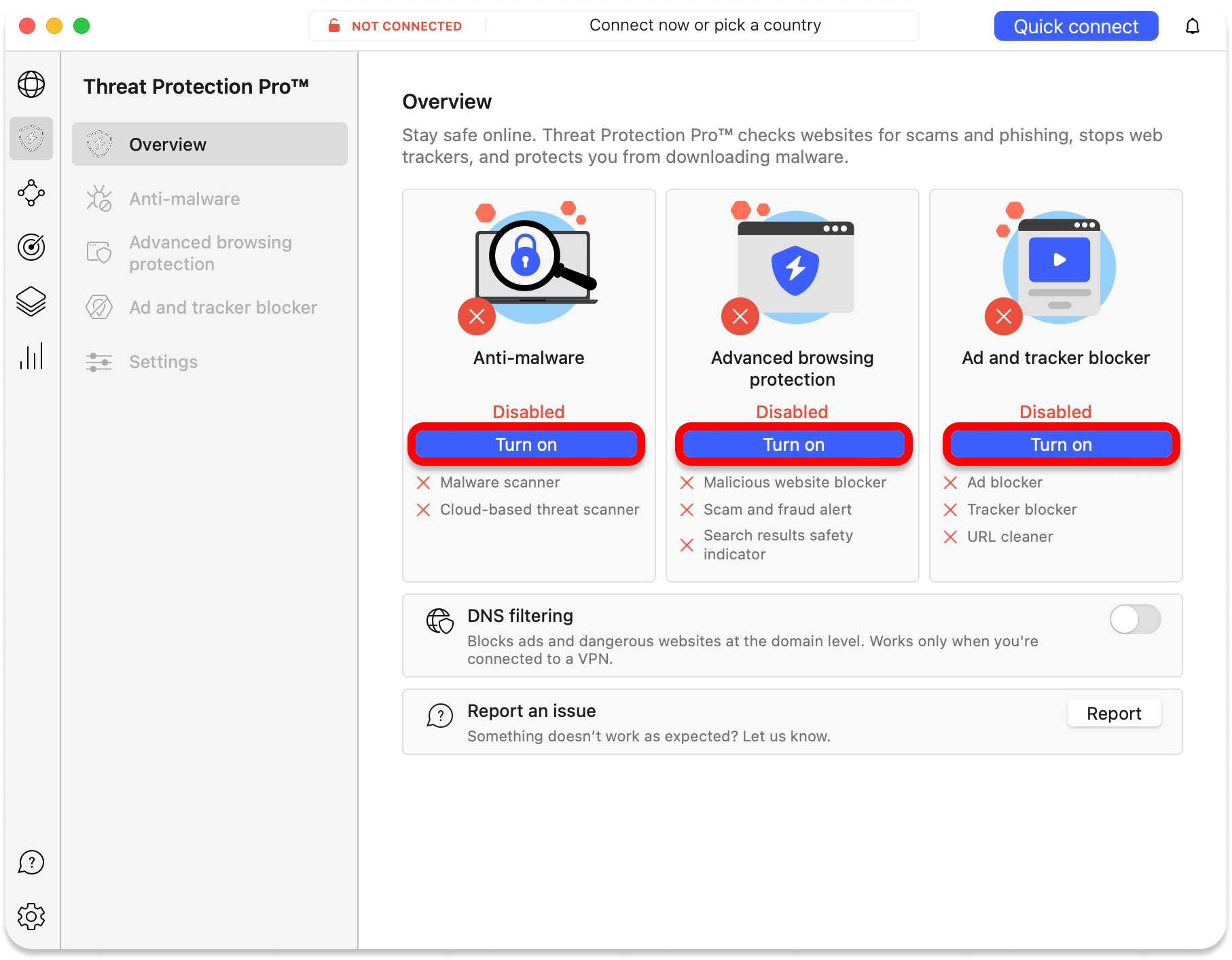Open the Settings entry under Threat Protection Pro
Image resolution: width=1232 pixels, height=960 pixels.
coord(163,361)
